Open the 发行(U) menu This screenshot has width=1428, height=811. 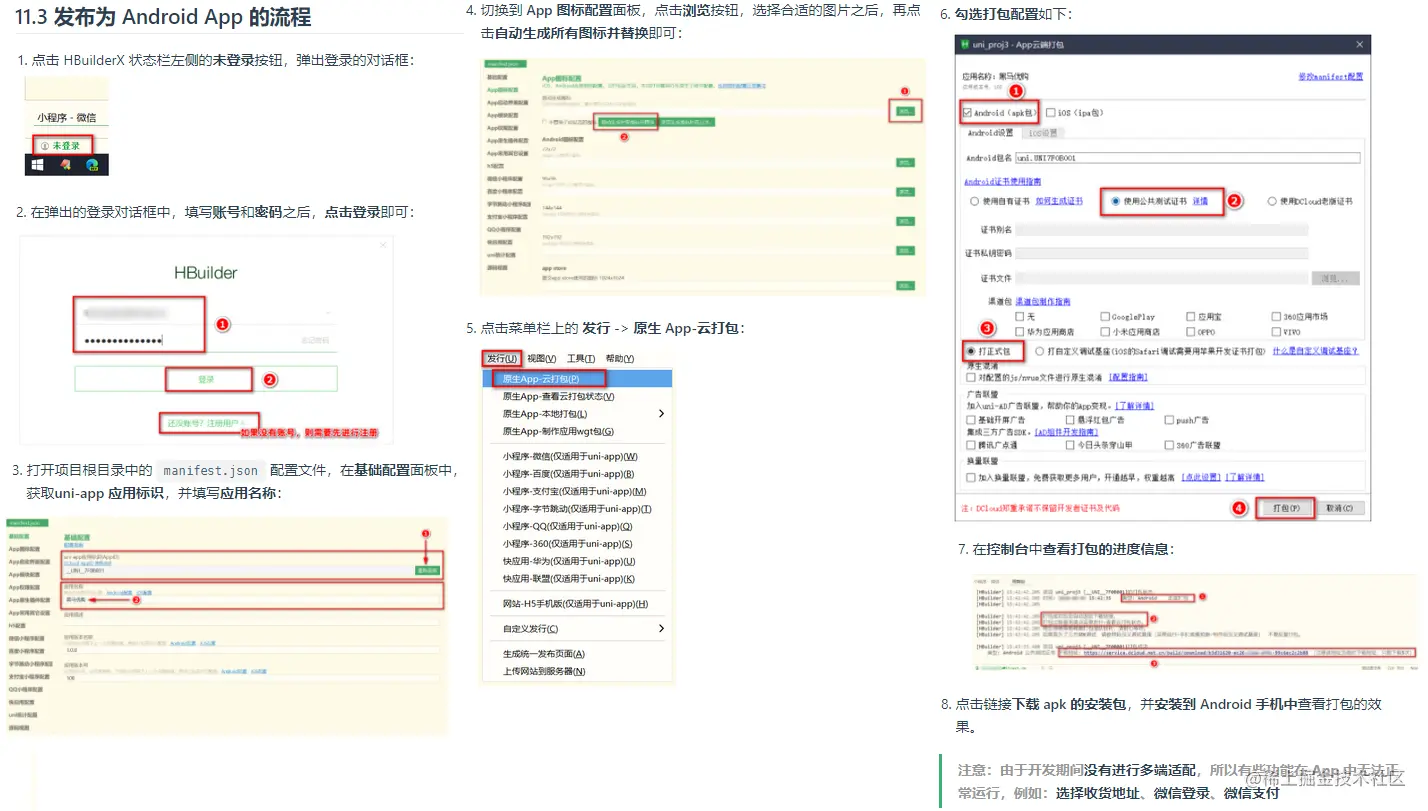(x=502, y=358)
